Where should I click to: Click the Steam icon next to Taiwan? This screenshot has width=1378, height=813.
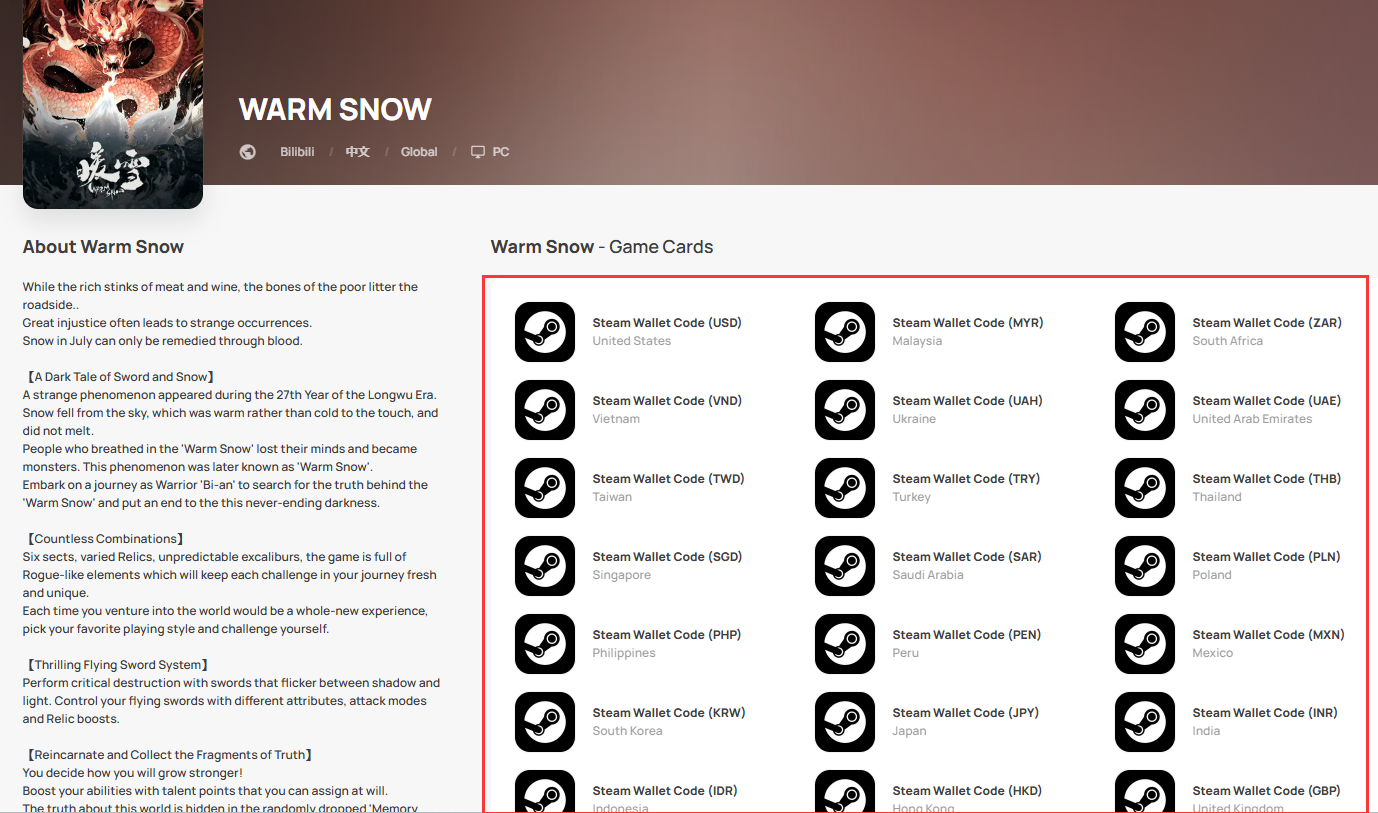(x=545, y=488)
